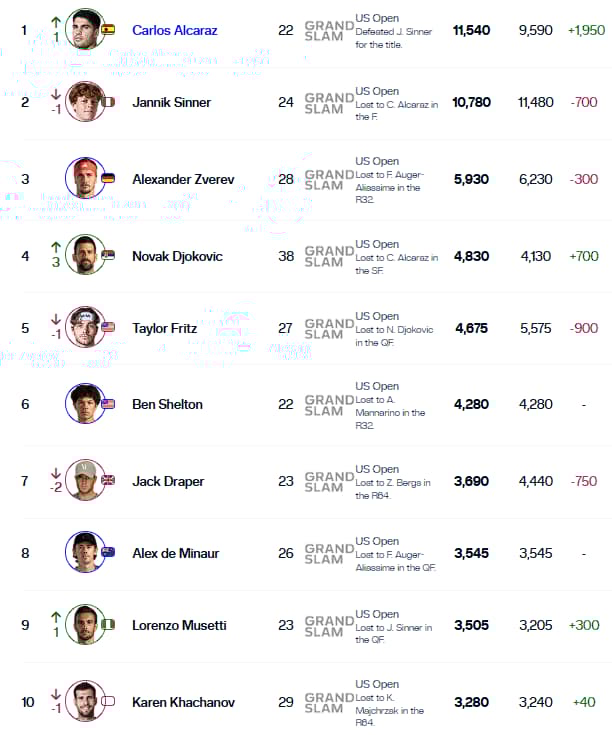This screenshot has height=735, width=612.
Task: Click downward rank arrow beside Jack Draper
Action: pyautogui.click(x=56, y=472)
